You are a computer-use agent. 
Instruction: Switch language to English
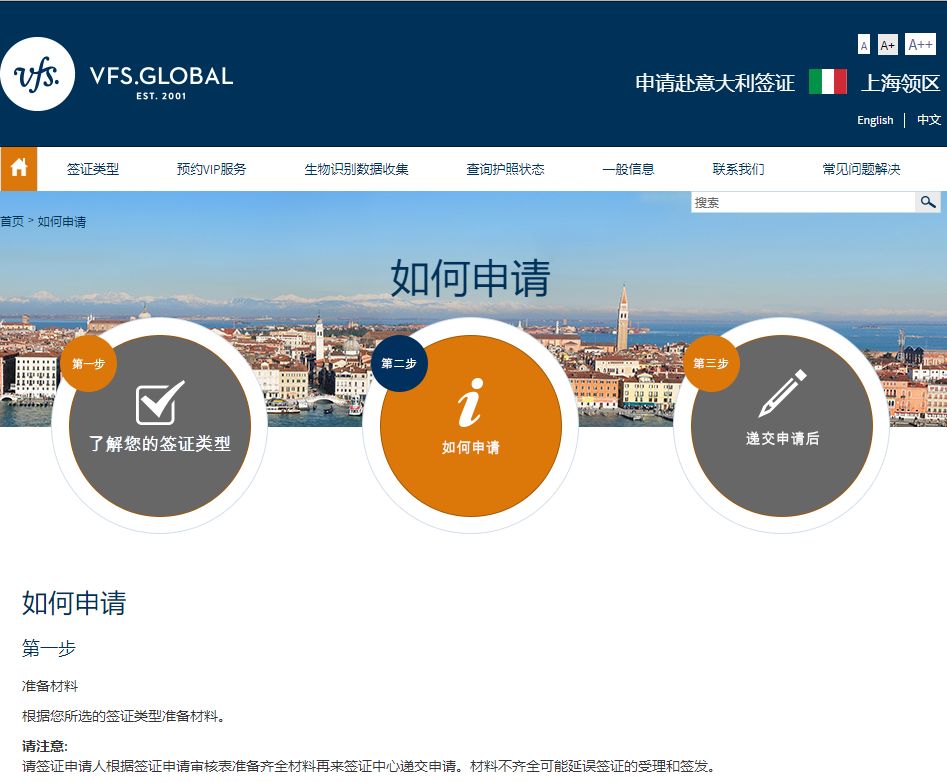[x=874, y=120]
